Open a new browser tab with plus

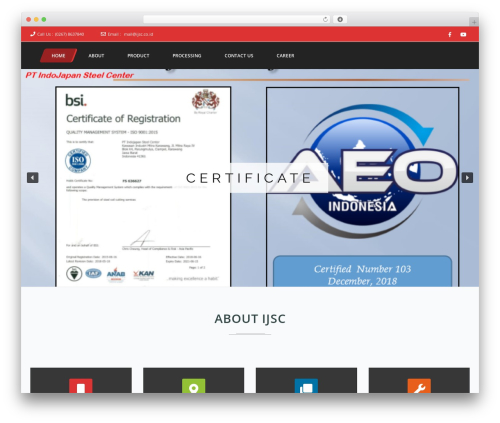474,22
